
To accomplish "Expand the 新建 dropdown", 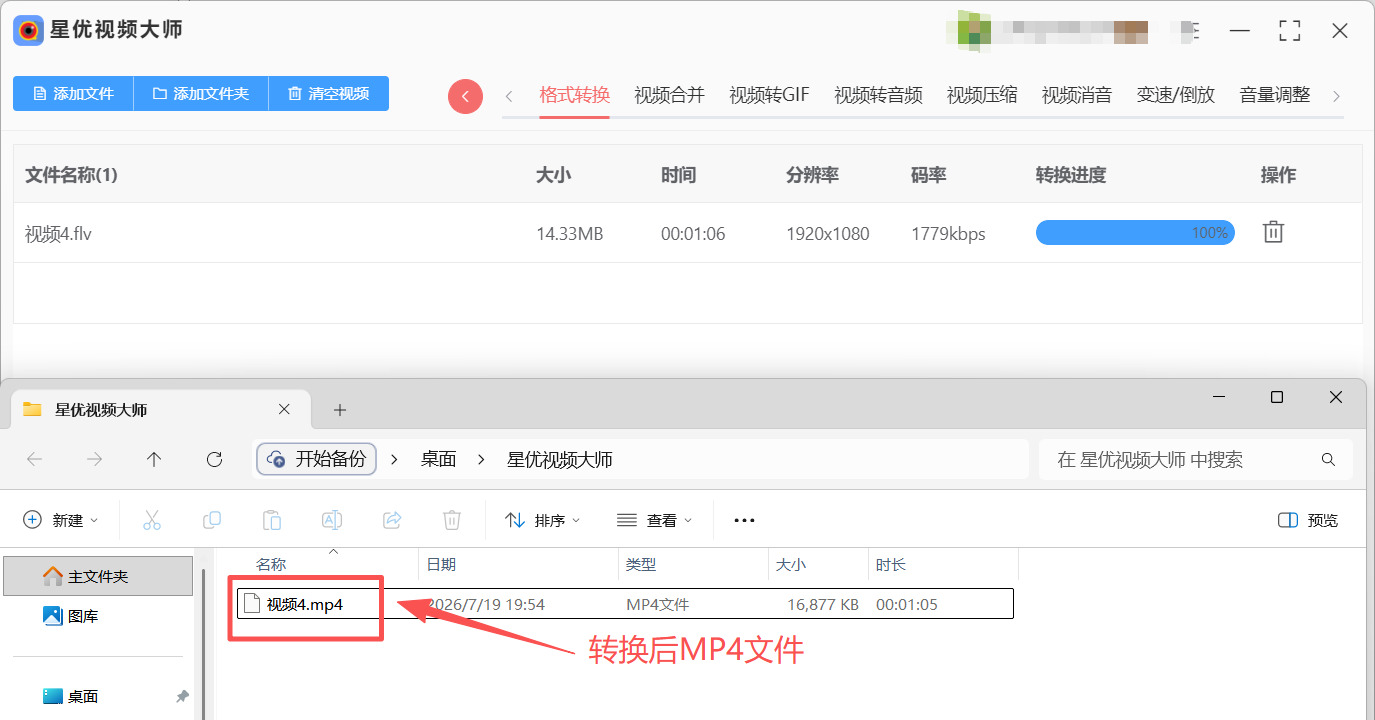I will click(61, 520).
